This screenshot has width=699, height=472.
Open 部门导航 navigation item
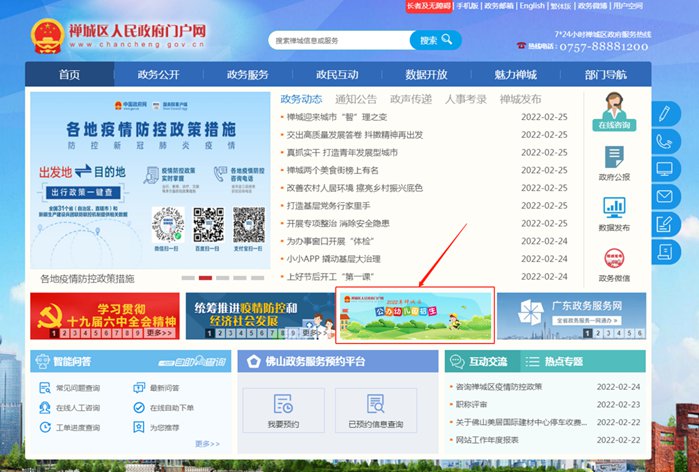pyautogui.click(x=606, y=74)
